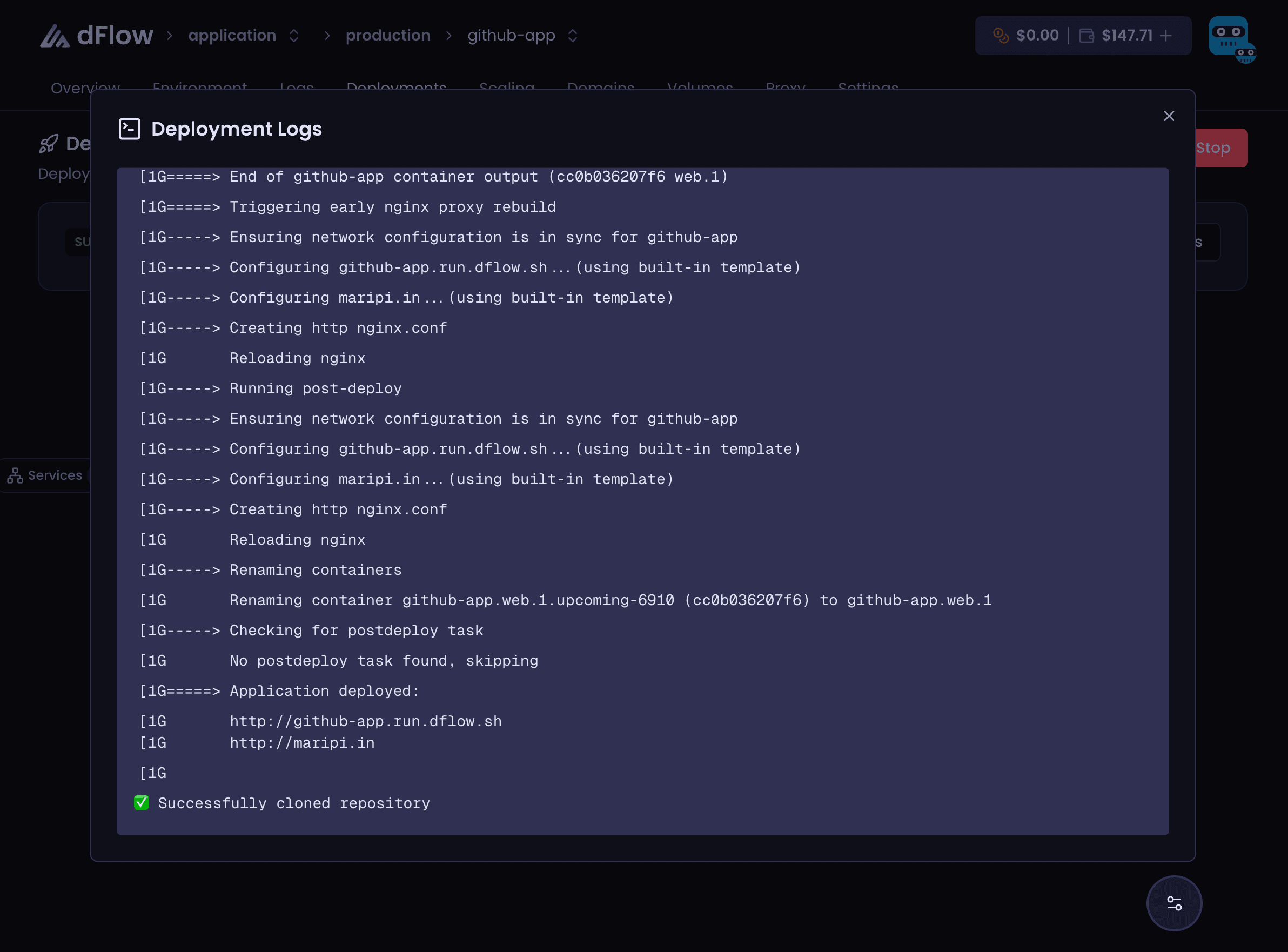This screenshot has height=952, width=1288.
Task: Switch to the Proxy tab
Action: [x=786, y=87]
